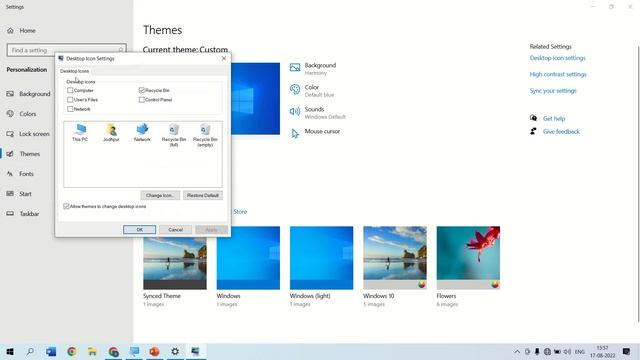Select the This PC icon in dialog

[x=80, y=133]
